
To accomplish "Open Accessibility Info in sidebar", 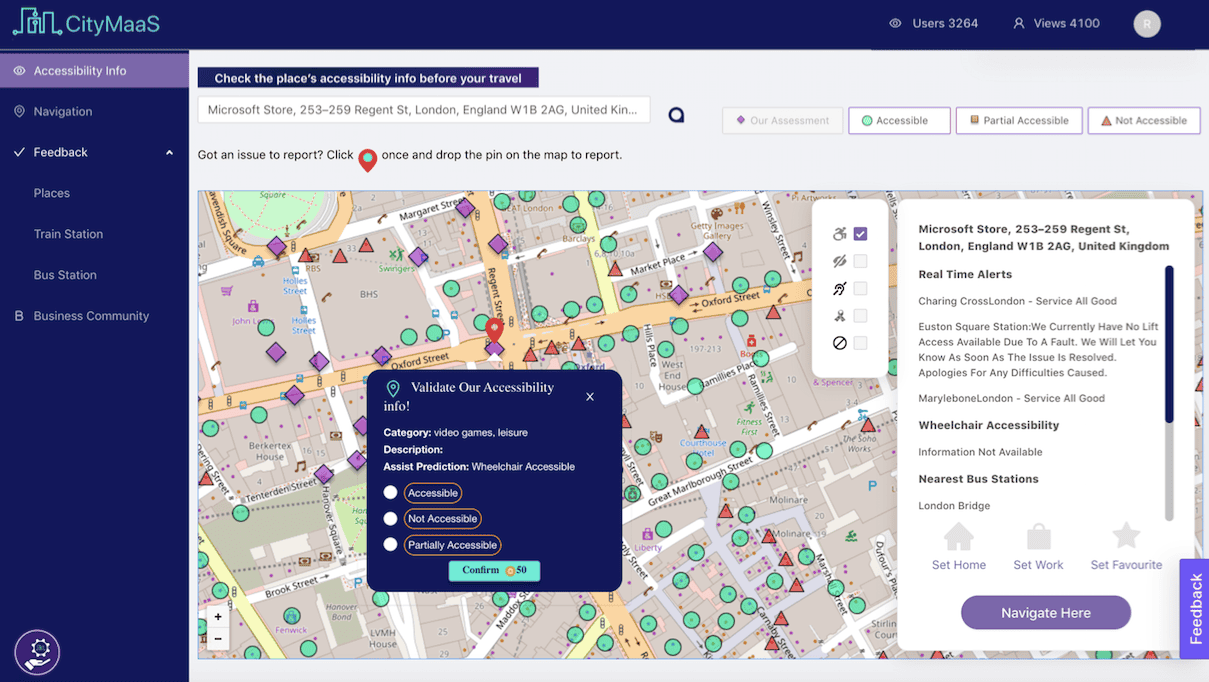I will pyautogui.click(x=94, y=71).
